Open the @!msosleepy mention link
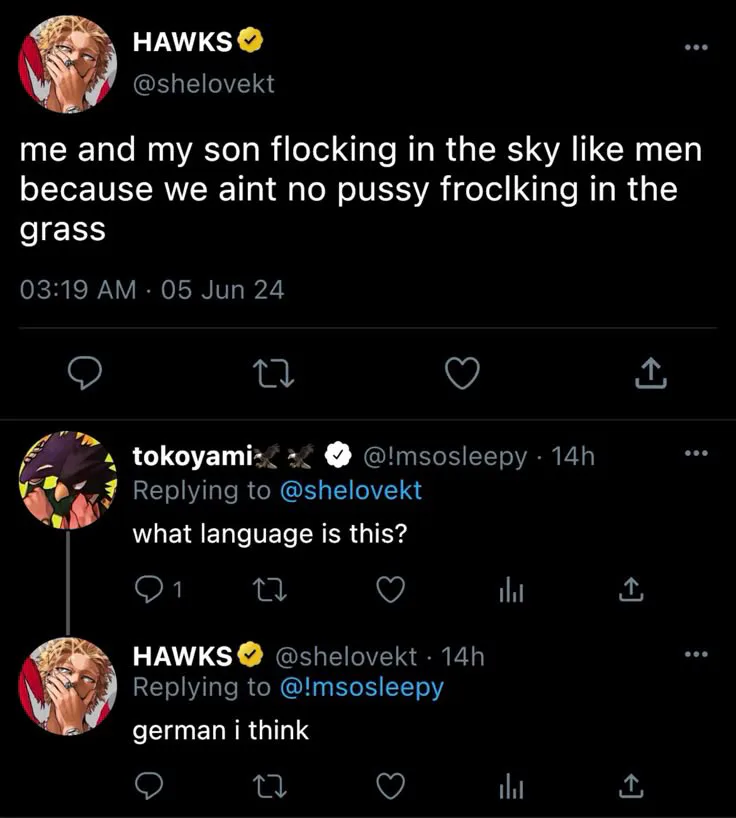 [x=361, y=687]
